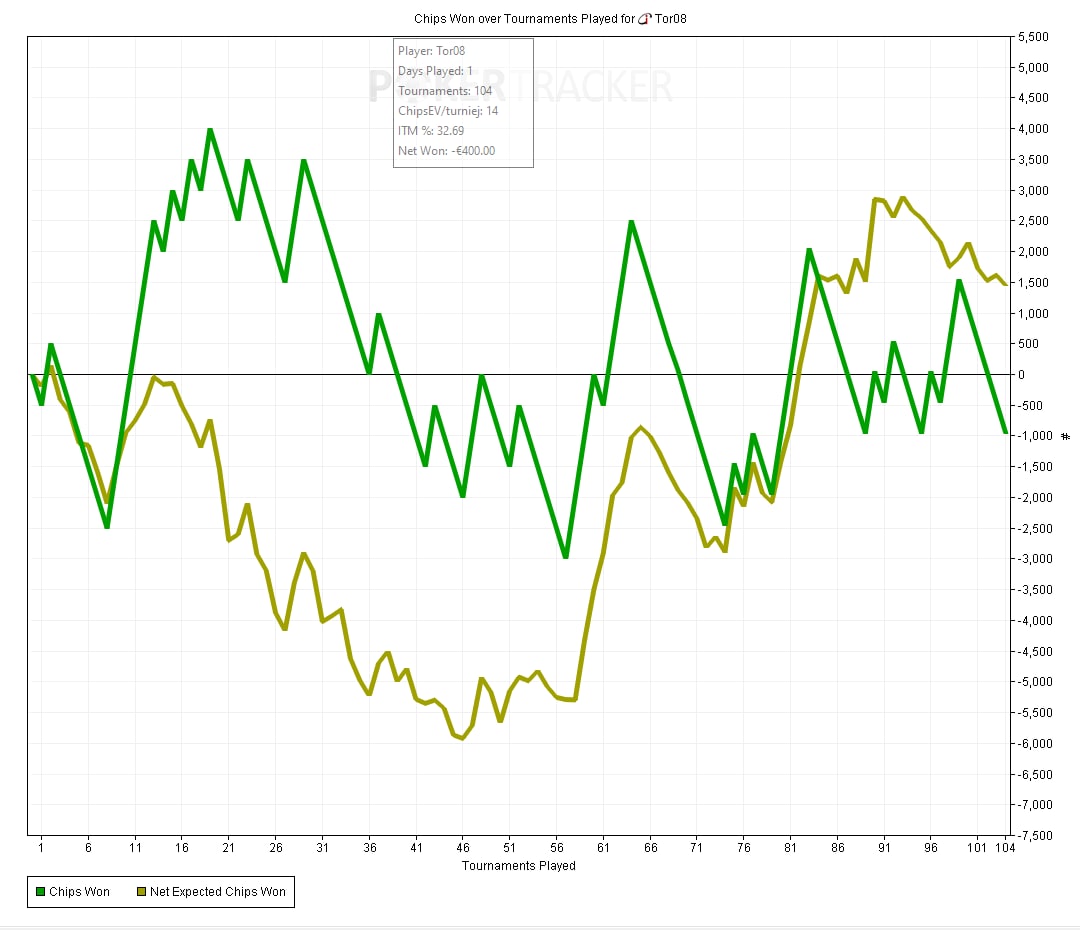This screenshot has width=1080, height=930.
Task: Select the Net Expected Chips Won legend label
Action: (217, 891)
